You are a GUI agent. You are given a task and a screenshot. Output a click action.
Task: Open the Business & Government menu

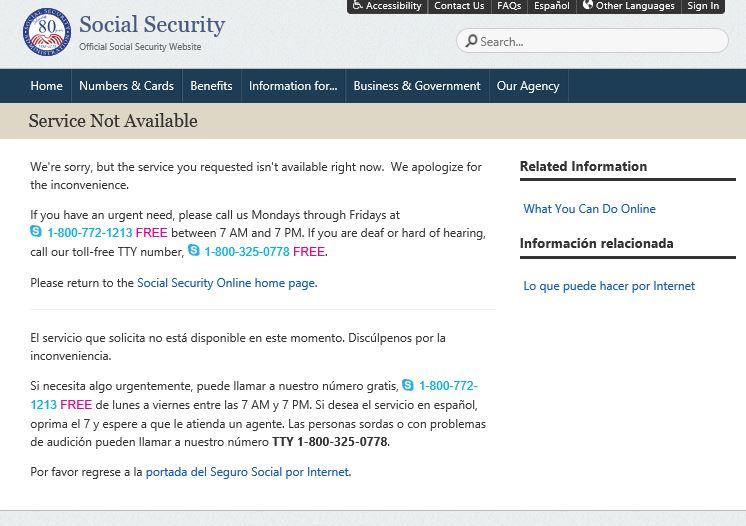point(417,86)
